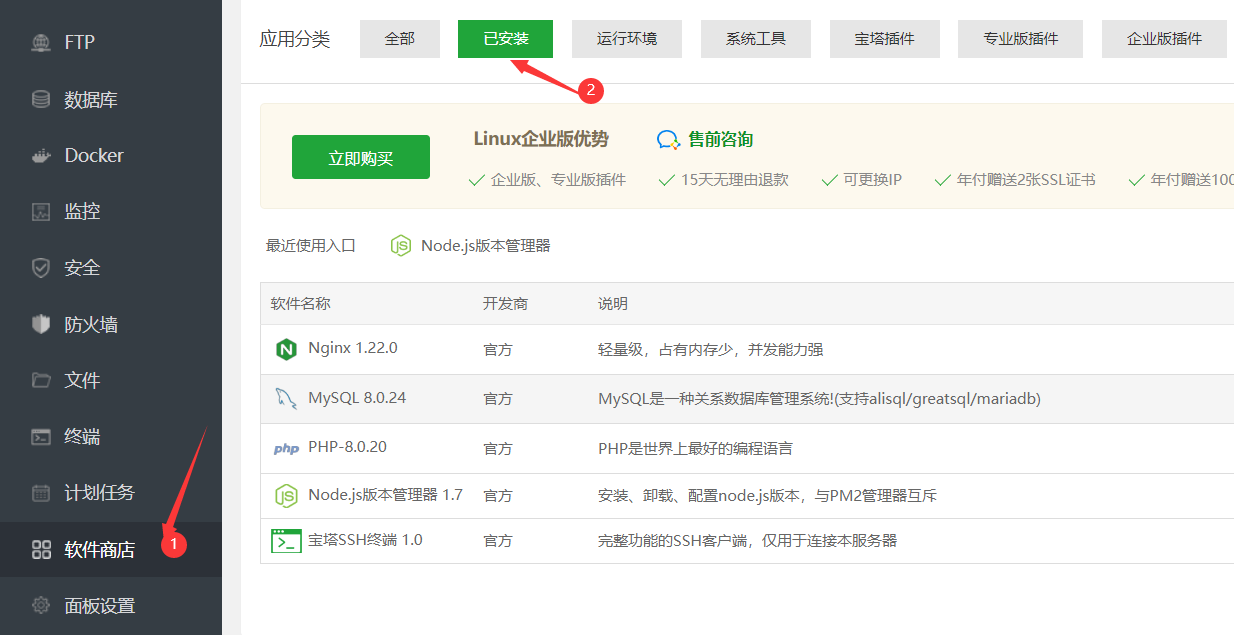This screenshot has width=1234, height=635.
Task: Click the 宝塔SSH终端 terminal icon
Action: 286,541
